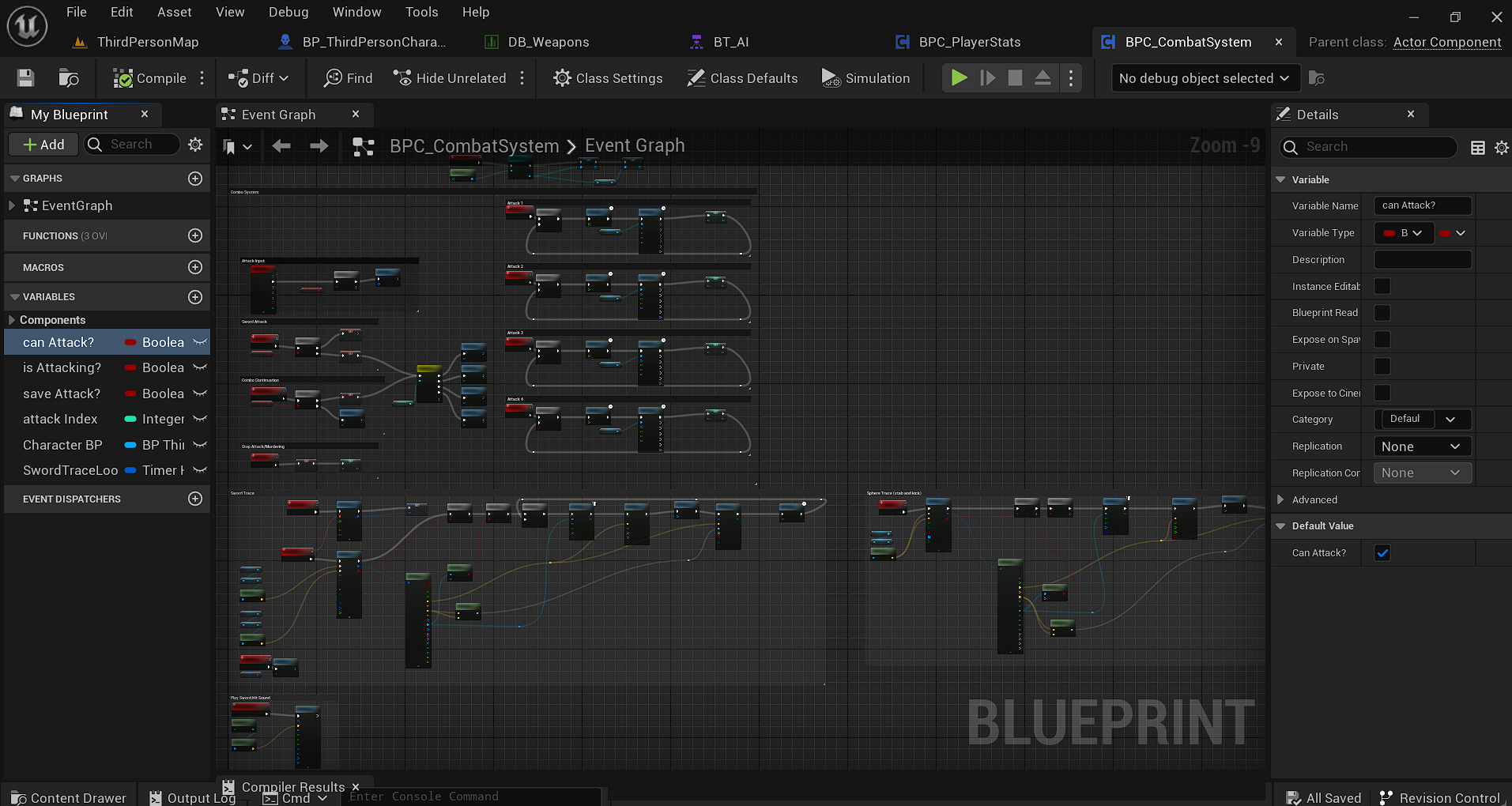Open debug object selection dropdown
1512x806 pixels.
pos(1205,78)
